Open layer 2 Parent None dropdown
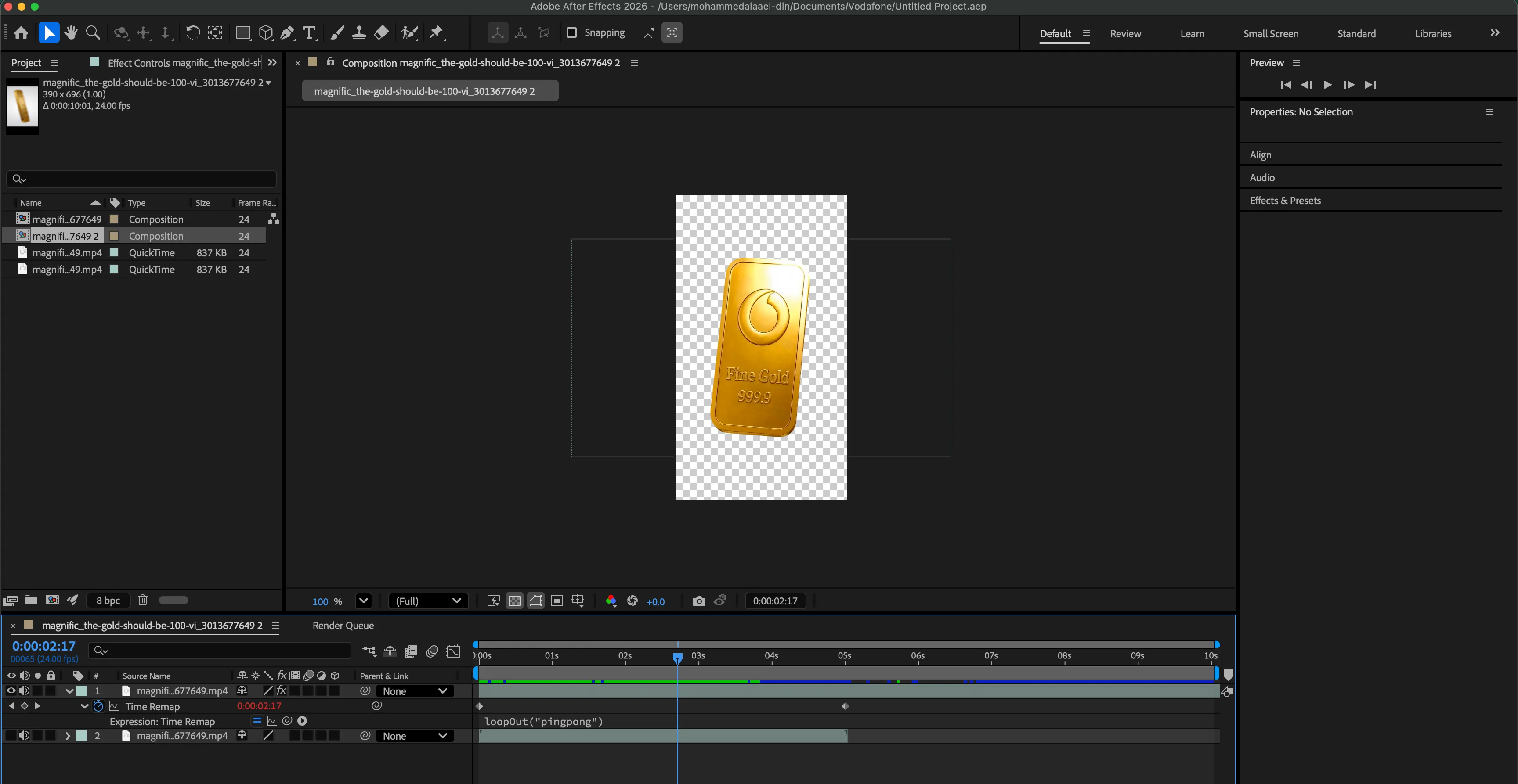 point(414,736)
